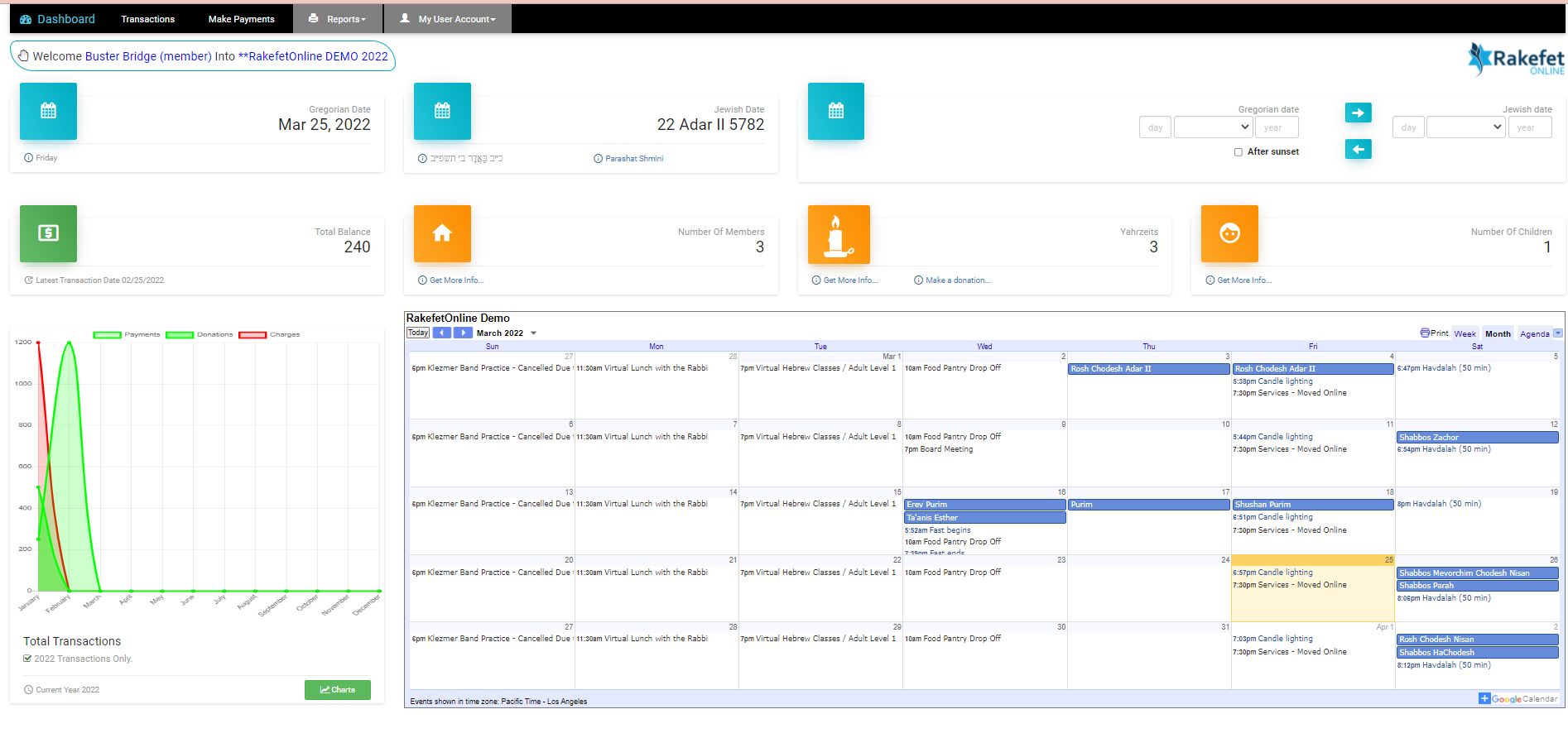Viewport: 1568px width, 738px height.
Task: Toggle Payments legend swatch in chart
Action: pyautogui.click(x=108, y=335)
